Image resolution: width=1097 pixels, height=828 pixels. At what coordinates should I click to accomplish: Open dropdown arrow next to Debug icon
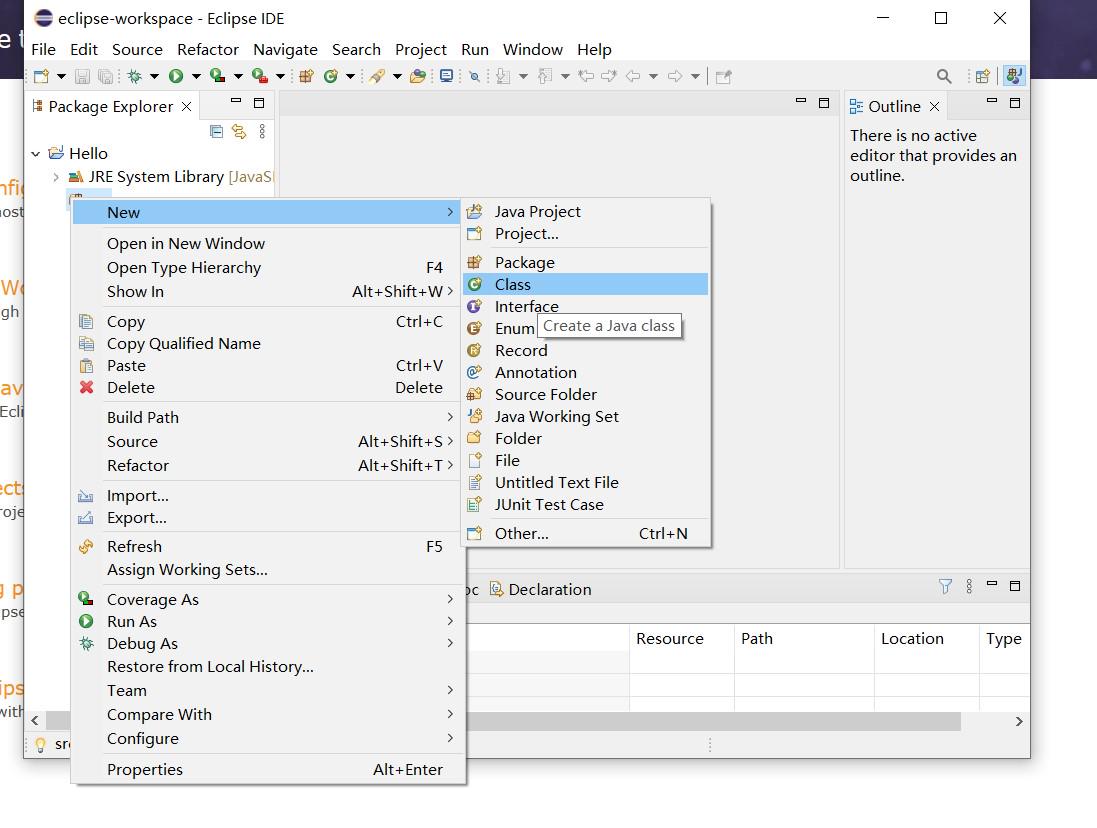click(154, 76)
